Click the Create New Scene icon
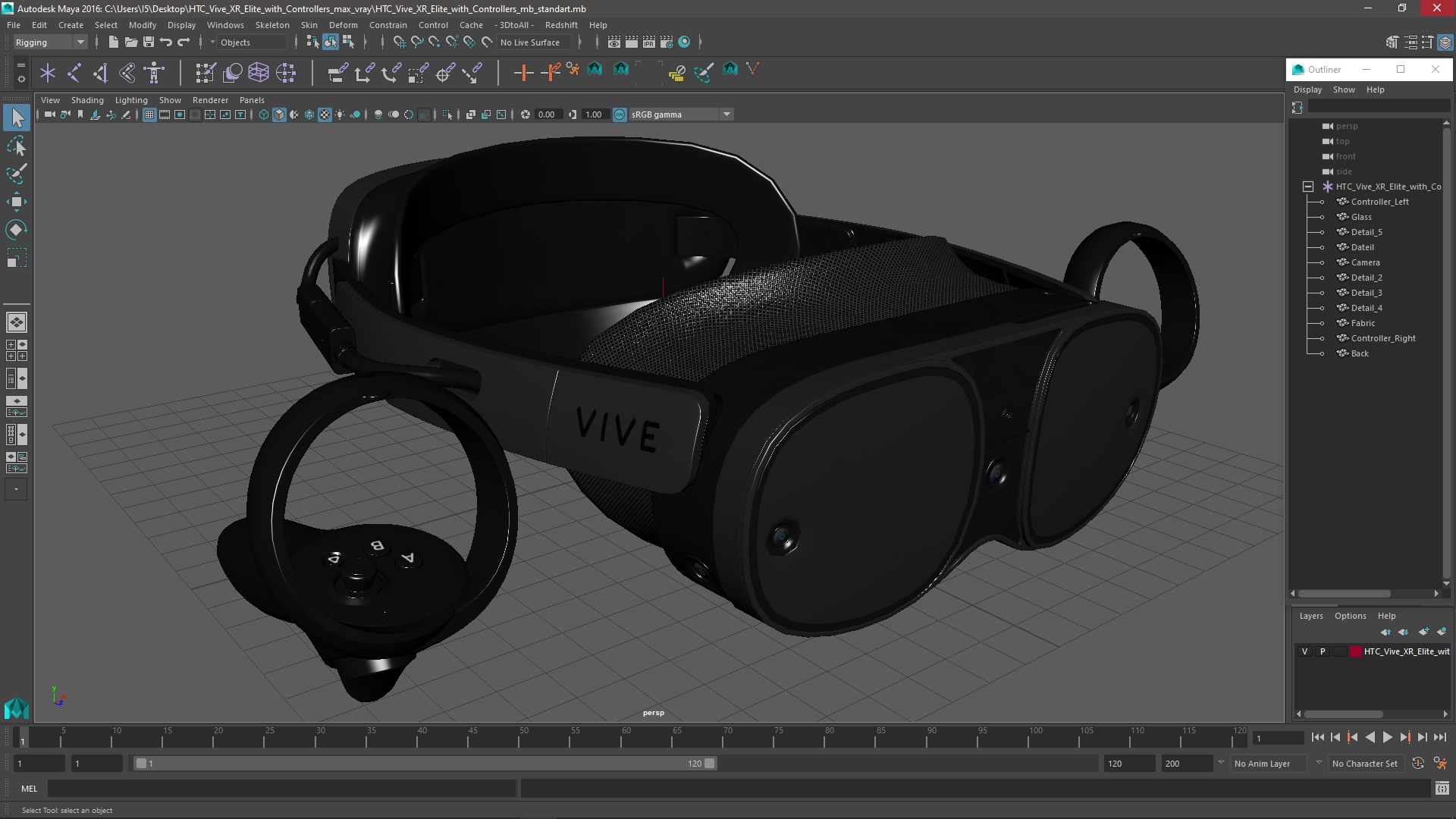The height and width of the screenshot is (819, 1456). [113, 42]
